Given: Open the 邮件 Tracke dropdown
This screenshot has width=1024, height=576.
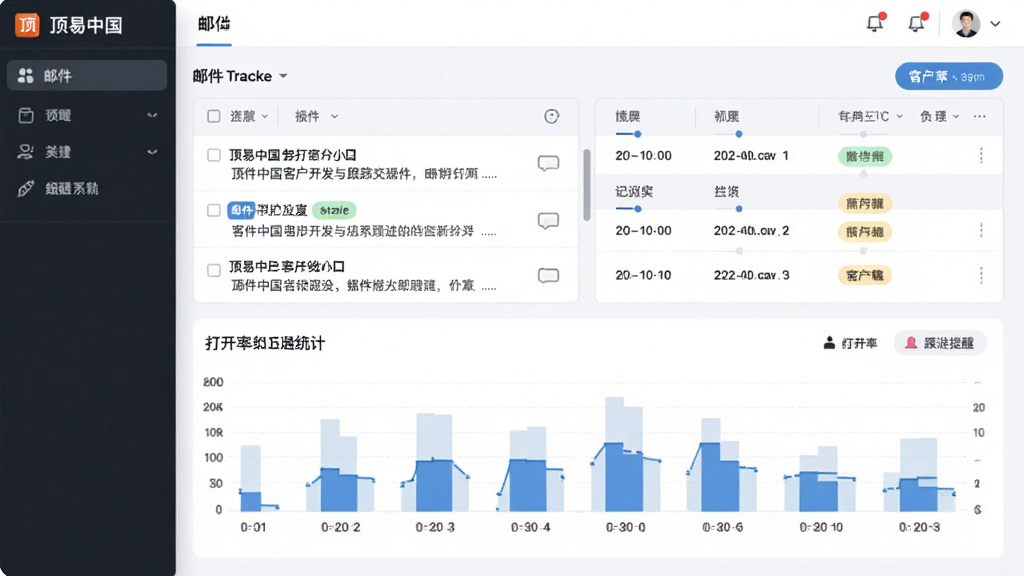Looking at the screenshot, I should pyautogui.click(x=240, y=76).
